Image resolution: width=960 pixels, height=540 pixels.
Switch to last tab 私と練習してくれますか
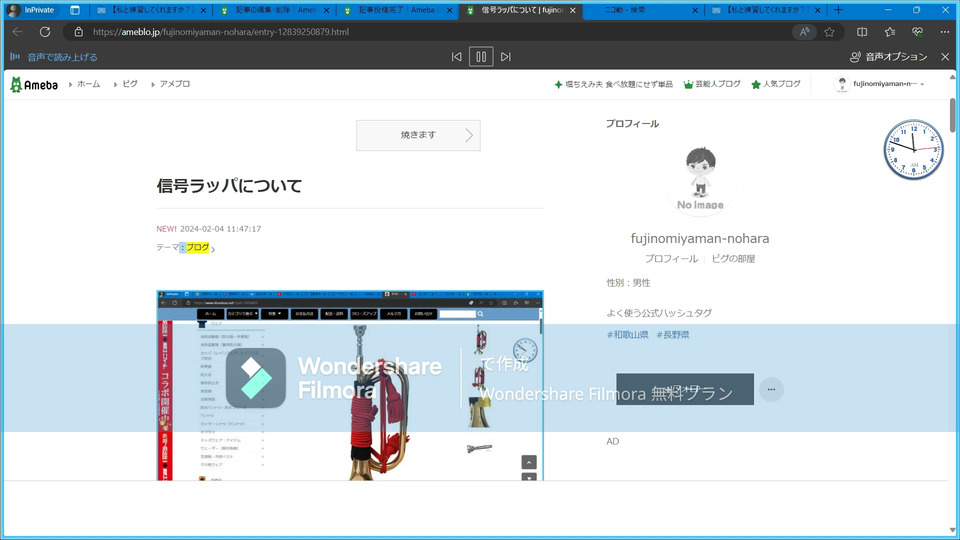(766, 10)
